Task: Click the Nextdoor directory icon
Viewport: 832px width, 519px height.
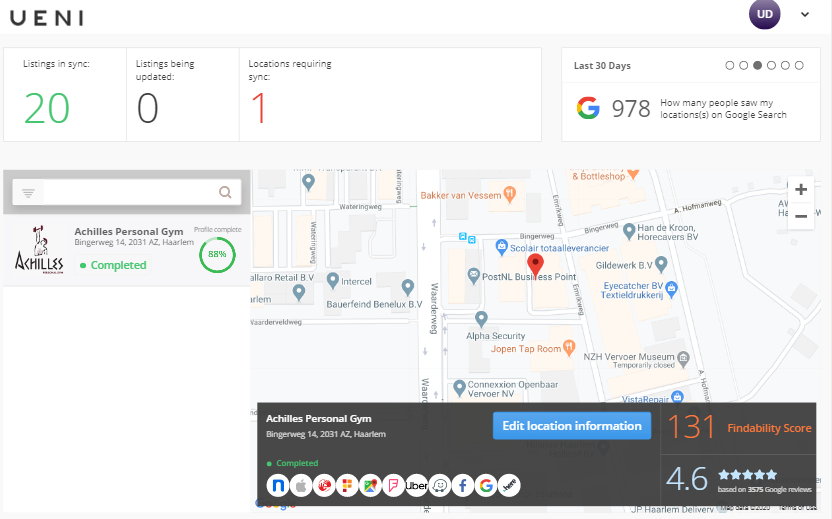Action: pos(278,485)
